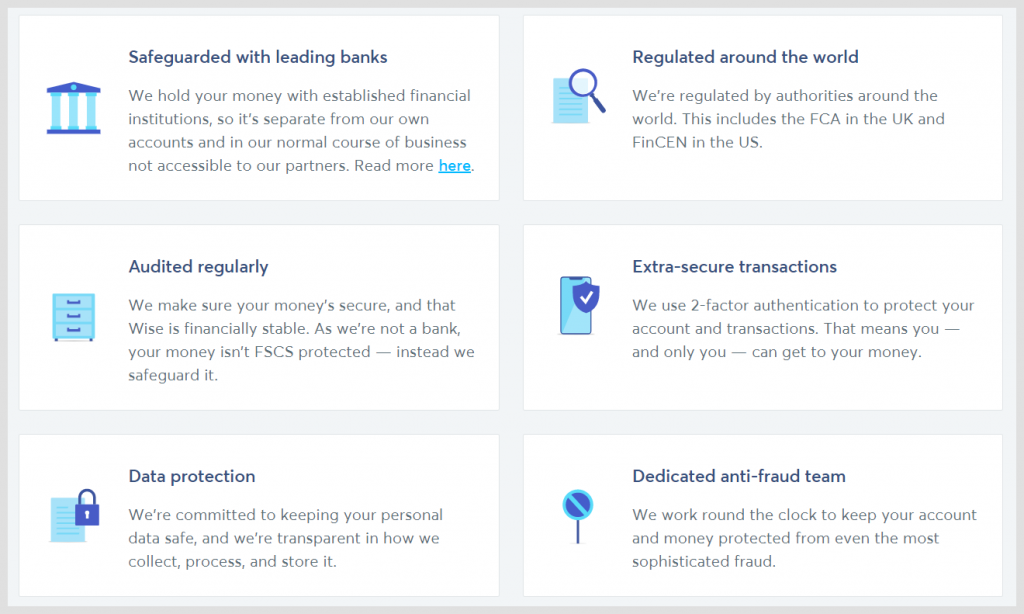Image resolution: width=1024 pixels, height=614 pixels.
Task: Click the paragraph about FSCS protection
Action: [x=301, y=340]
